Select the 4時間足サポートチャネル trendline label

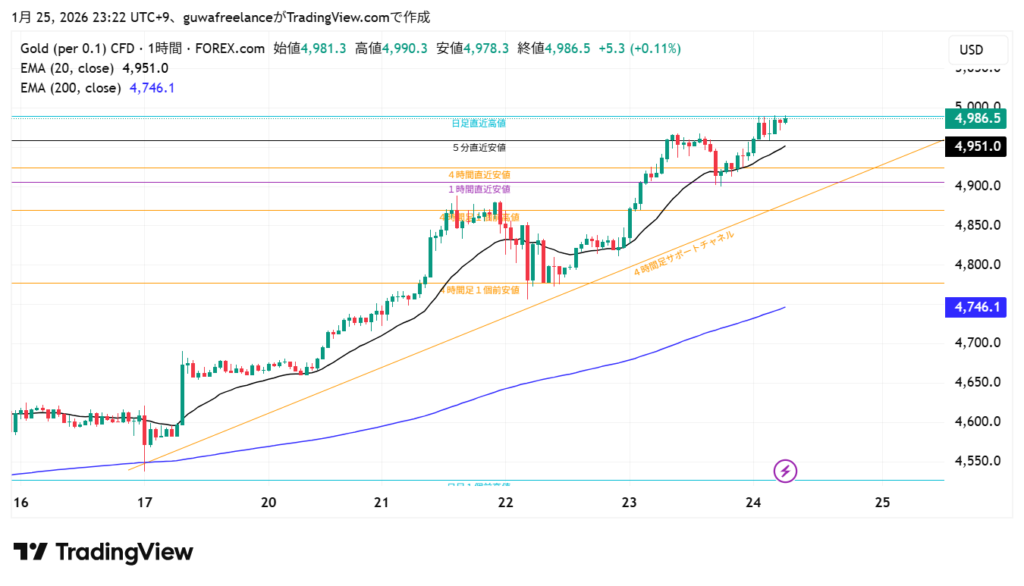(684, 252)
